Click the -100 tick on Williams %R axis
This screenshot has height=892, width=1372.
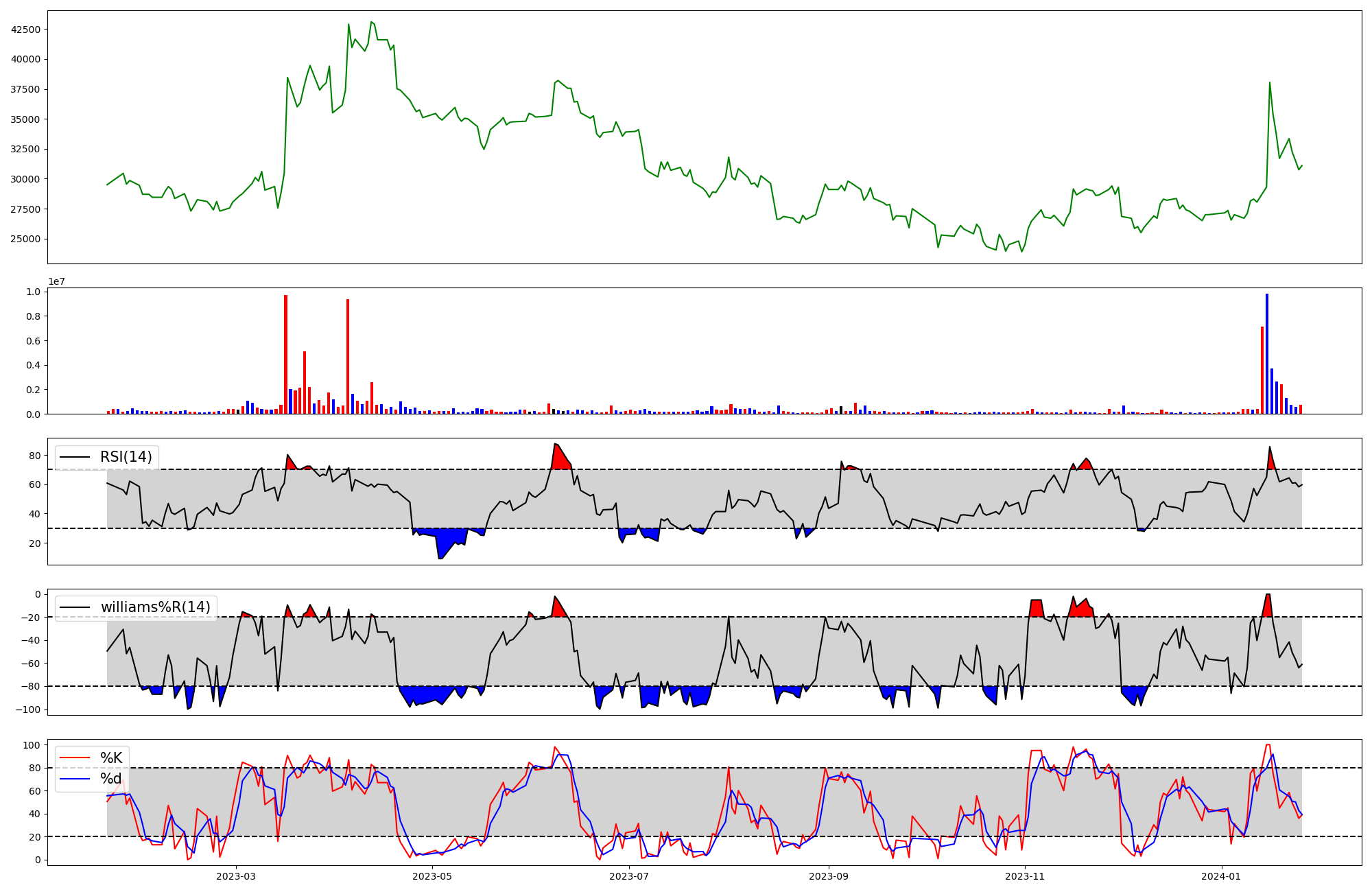[29, 709]
